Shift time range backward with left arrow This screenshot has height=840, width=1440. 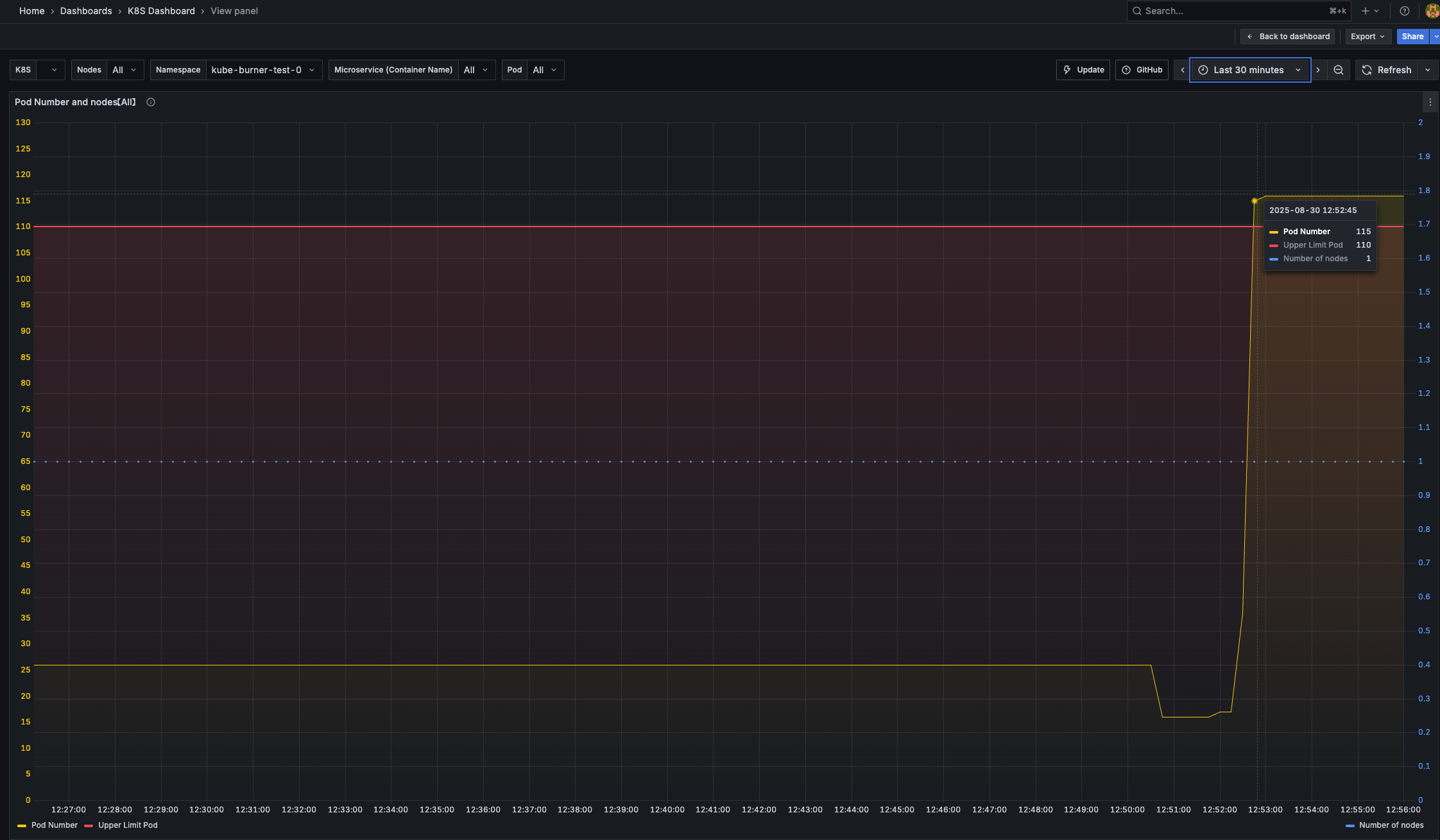(x=1182, y=70)
